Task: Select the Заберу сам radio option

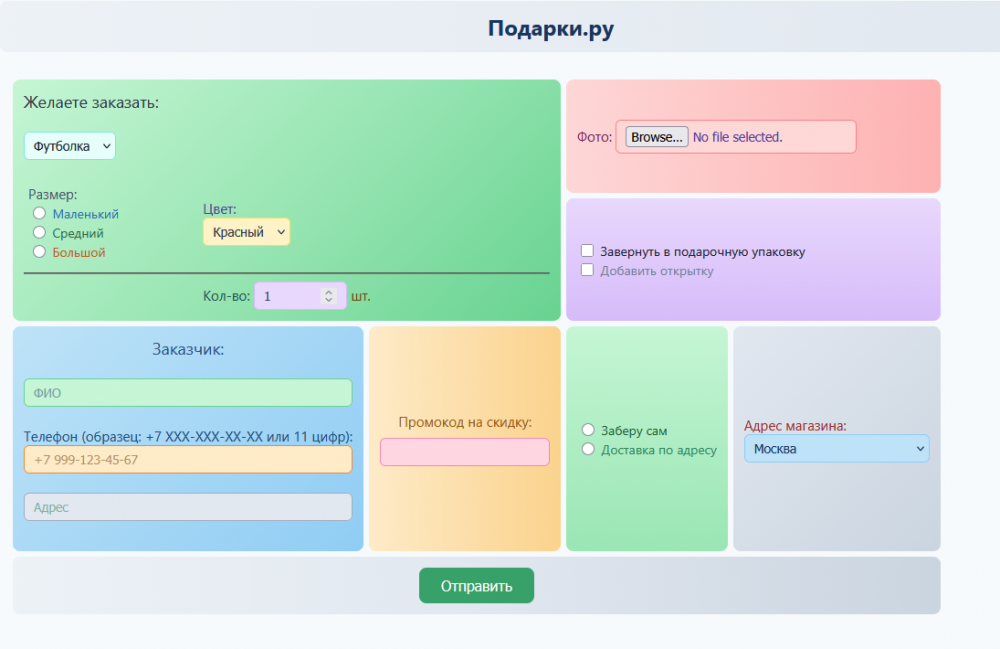Action: (588, 430)
